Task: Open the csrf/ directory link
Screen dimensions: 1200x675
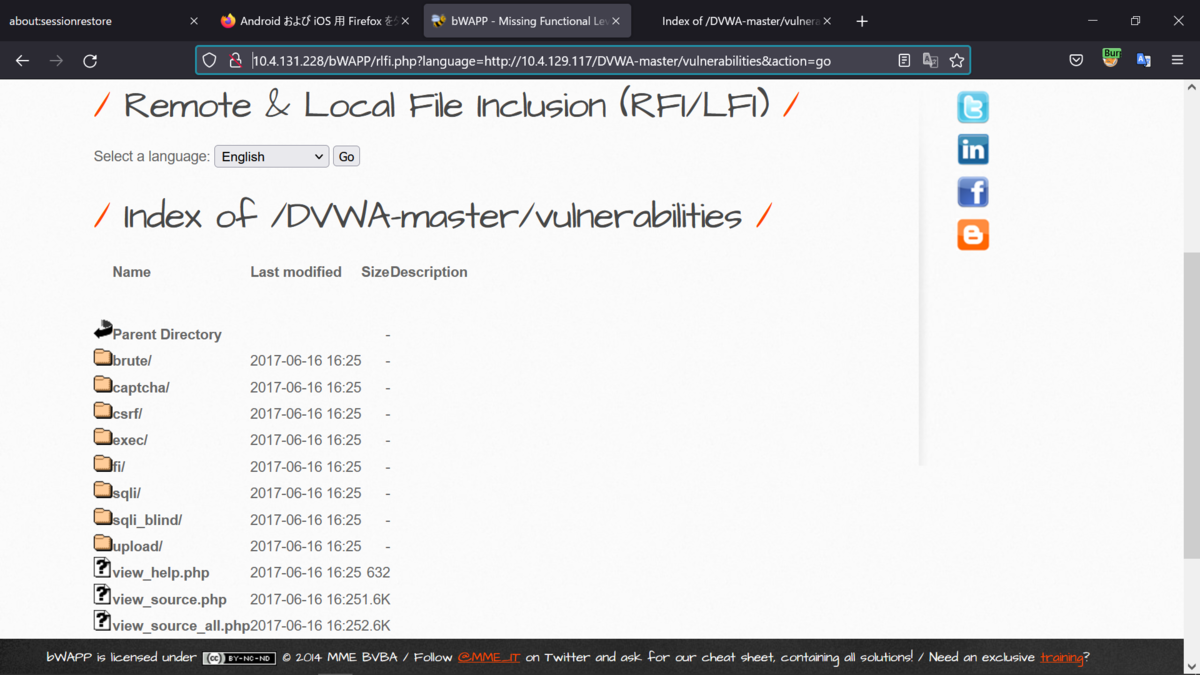Action: (128, 414)
